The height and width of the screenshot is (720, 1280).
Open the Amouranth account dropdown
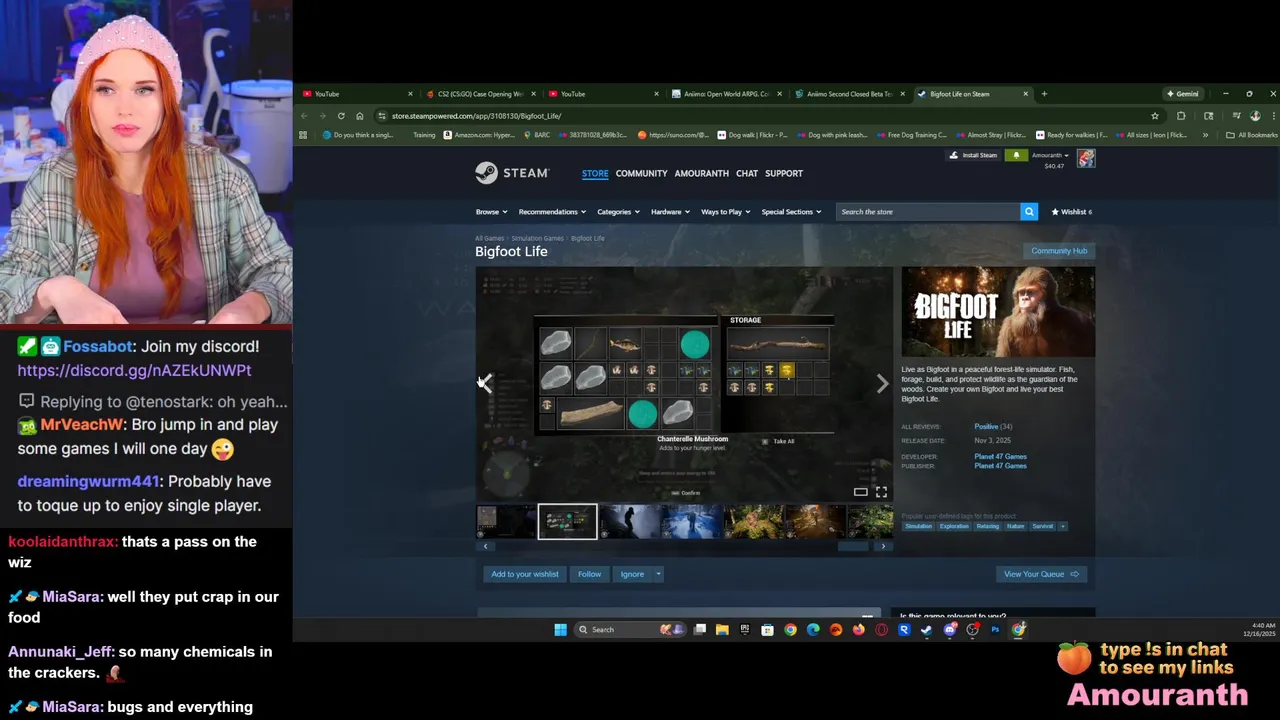pyautogui.click(x=1050, y=155)
